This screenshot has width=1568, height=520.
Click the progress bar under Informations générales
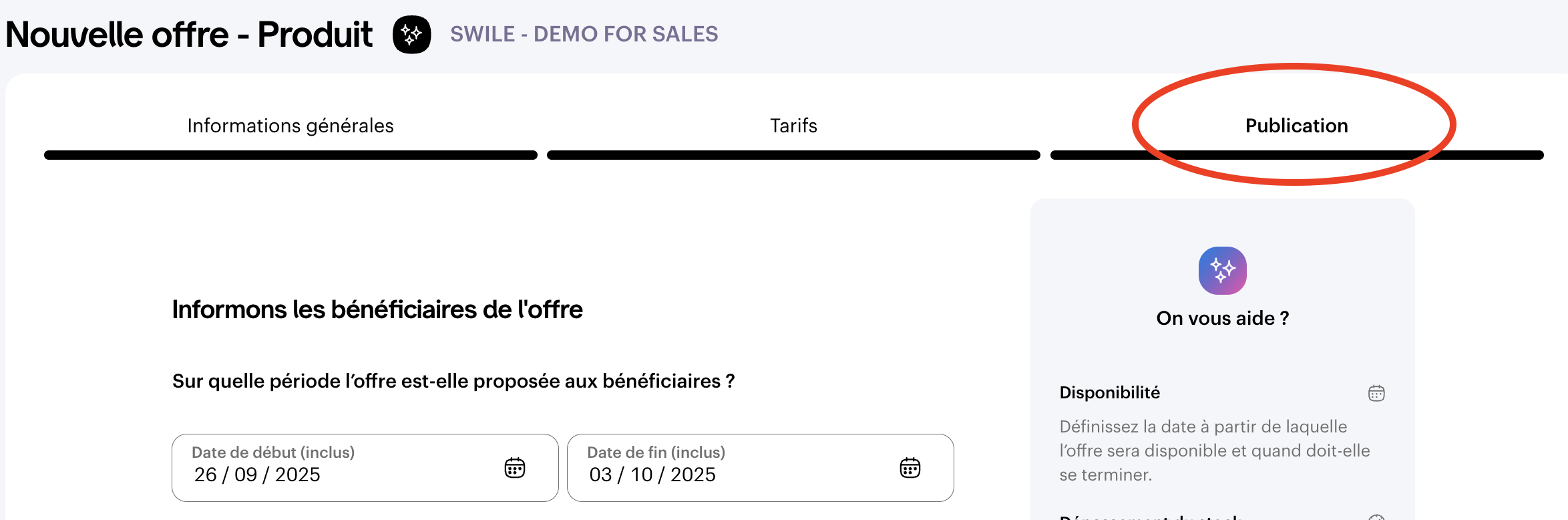tap(290, 155)
